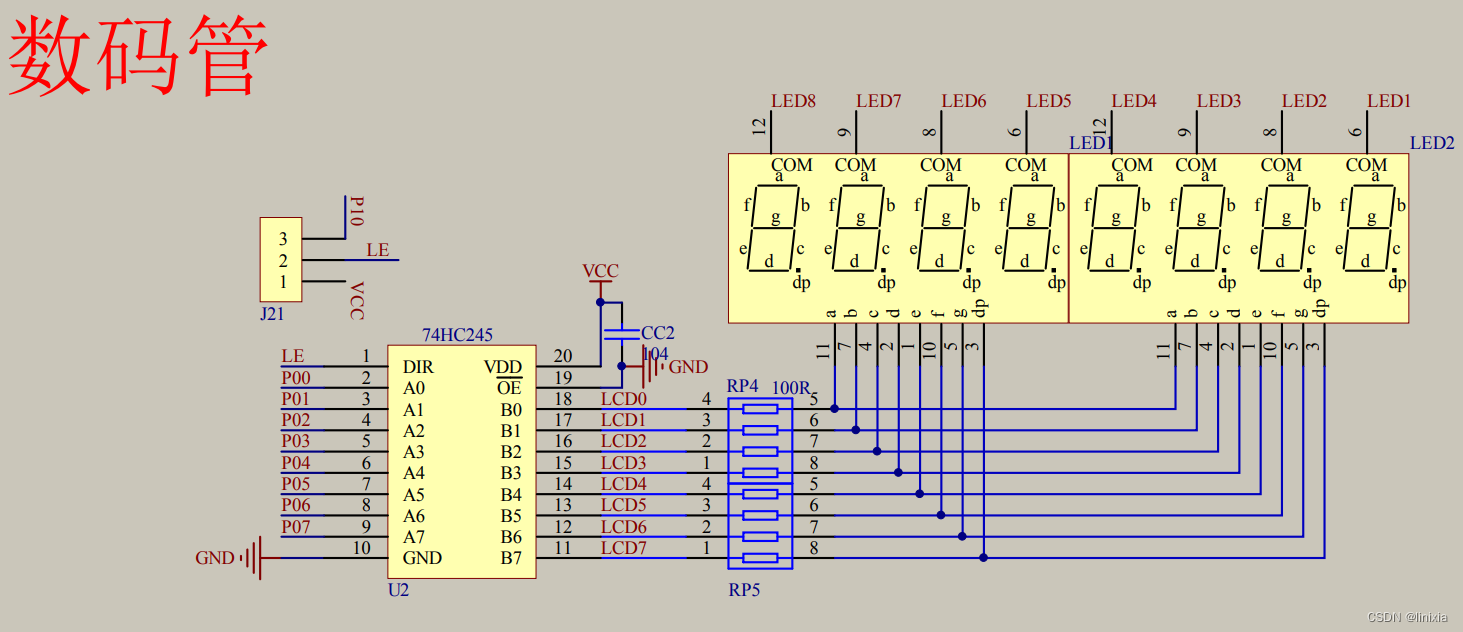Click pin number 20 of U2

[x=563, y=356]
